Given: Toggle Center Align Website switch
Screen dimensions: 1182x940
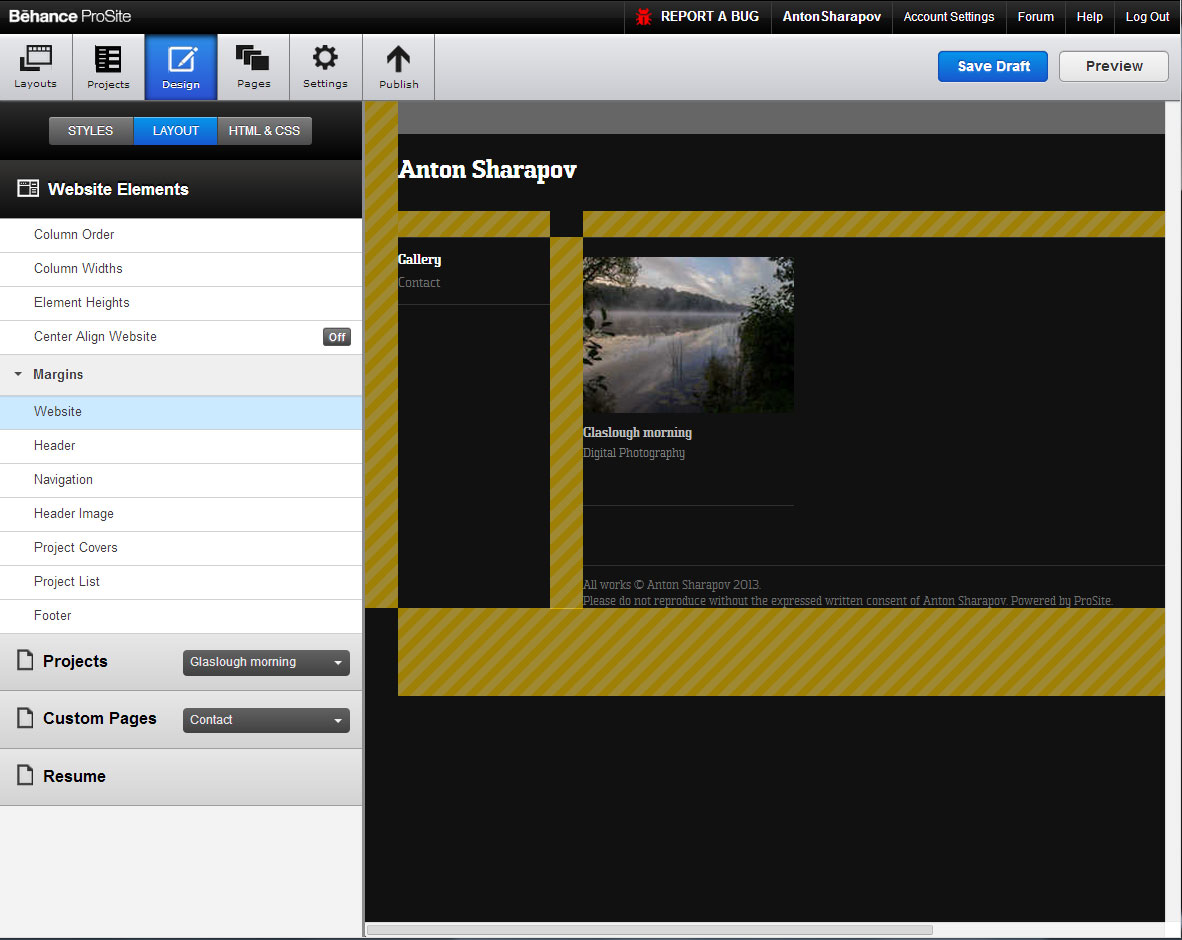Looking at the screenshot, I should (x=337, y=337).
